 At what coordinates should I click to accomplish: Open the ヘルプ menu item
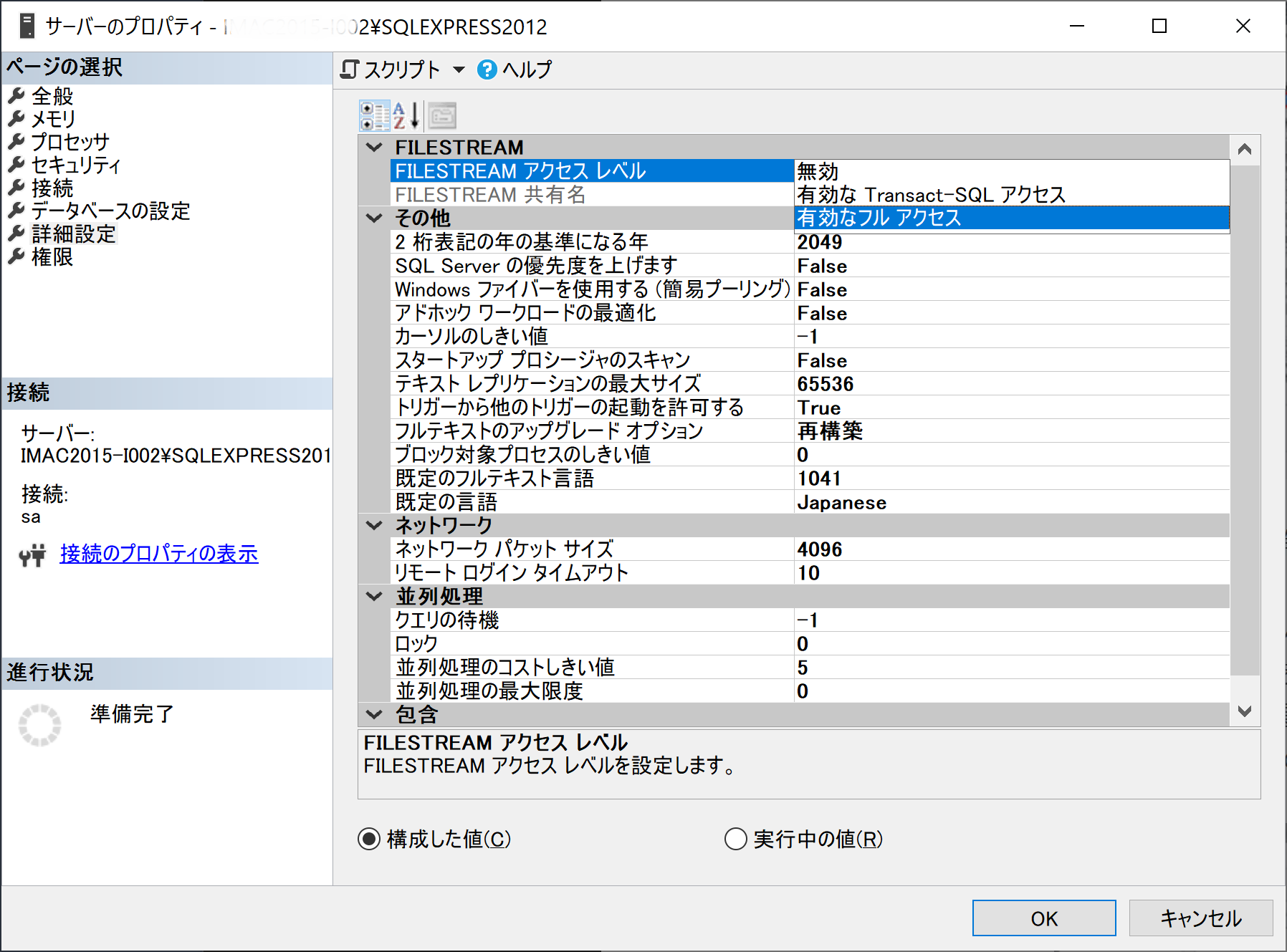[528, 69]
